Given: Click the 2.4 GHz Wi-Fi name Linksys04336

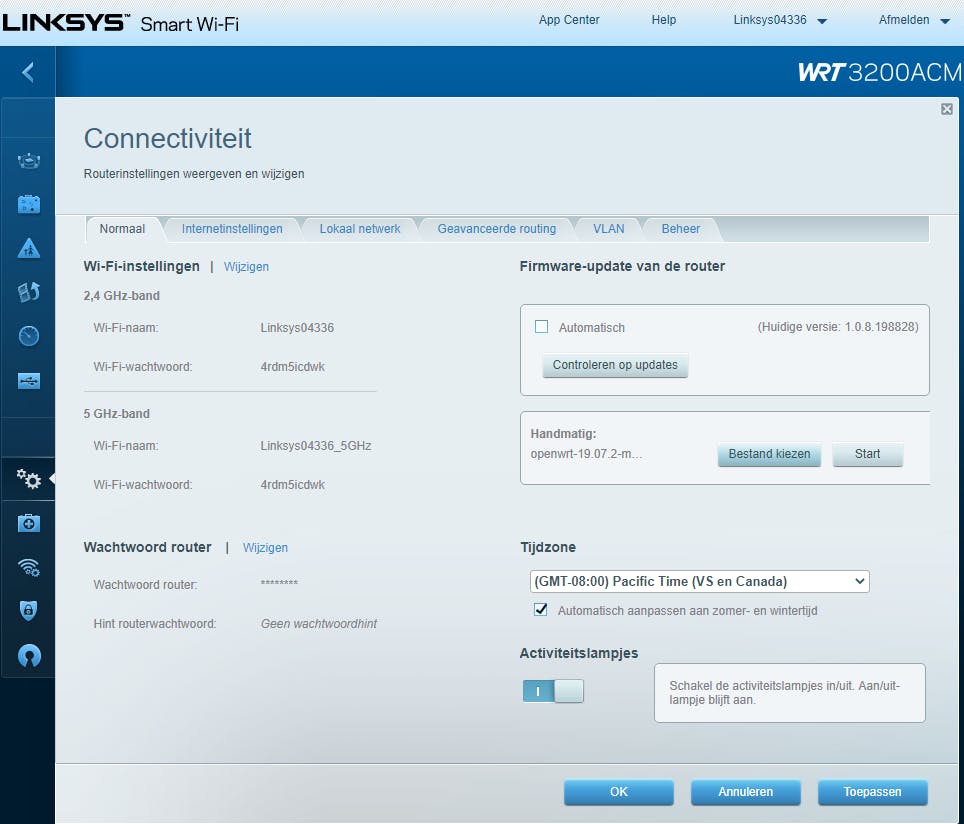Looking at the screenshot, I should 297,328.
